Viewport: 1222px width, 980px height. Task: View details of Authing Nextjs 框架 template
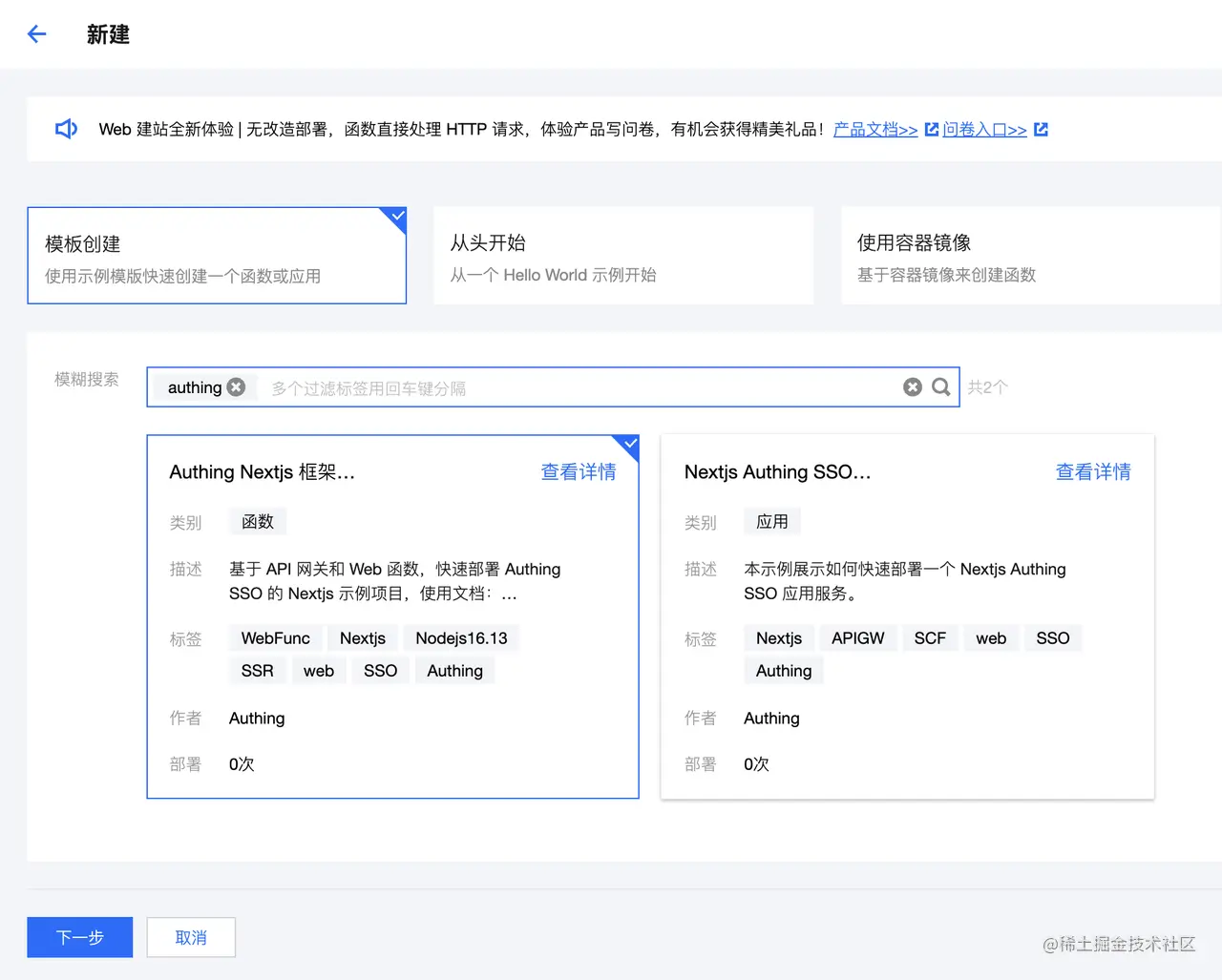click(579, 471)
